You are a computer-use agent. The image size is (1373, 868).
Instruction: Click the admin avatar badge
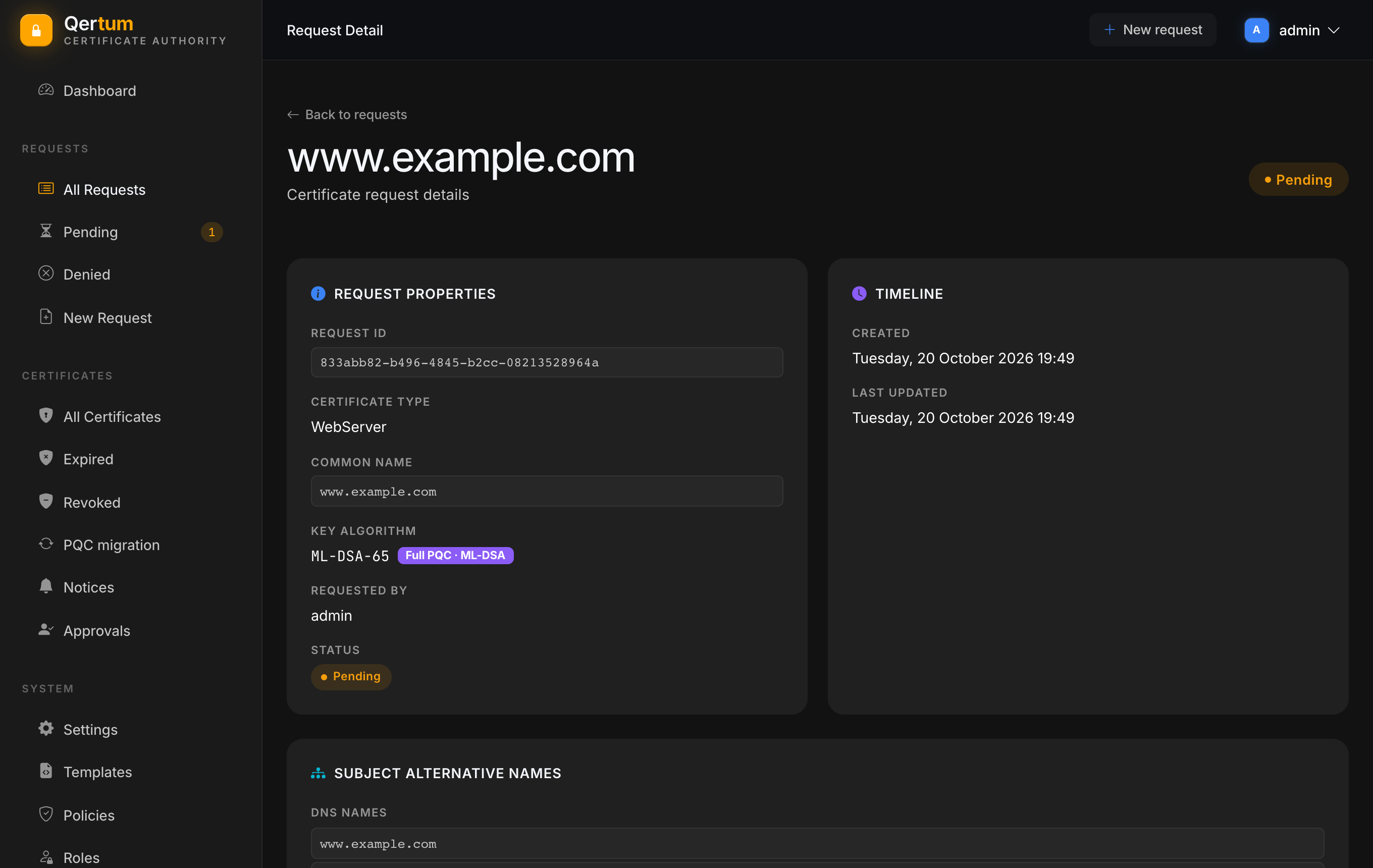1256,30
